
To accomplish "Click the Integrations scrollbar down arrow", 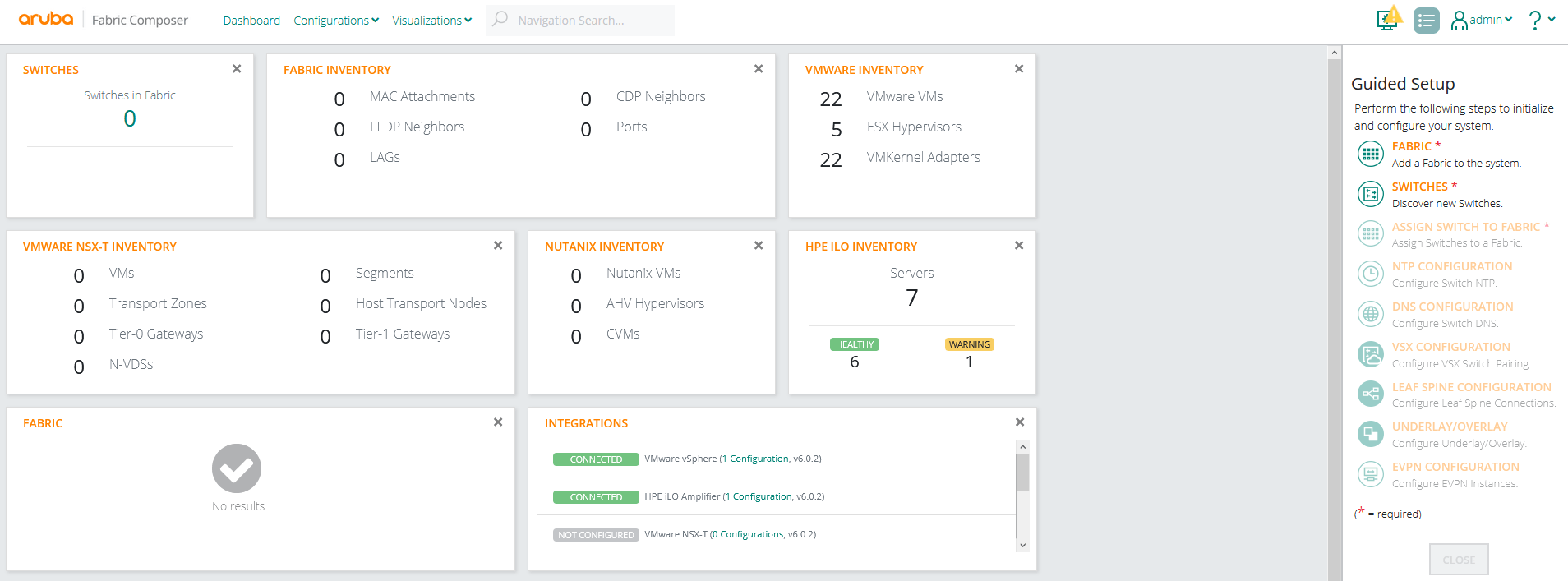I will pyautogui.click(x=1022, y=545).
